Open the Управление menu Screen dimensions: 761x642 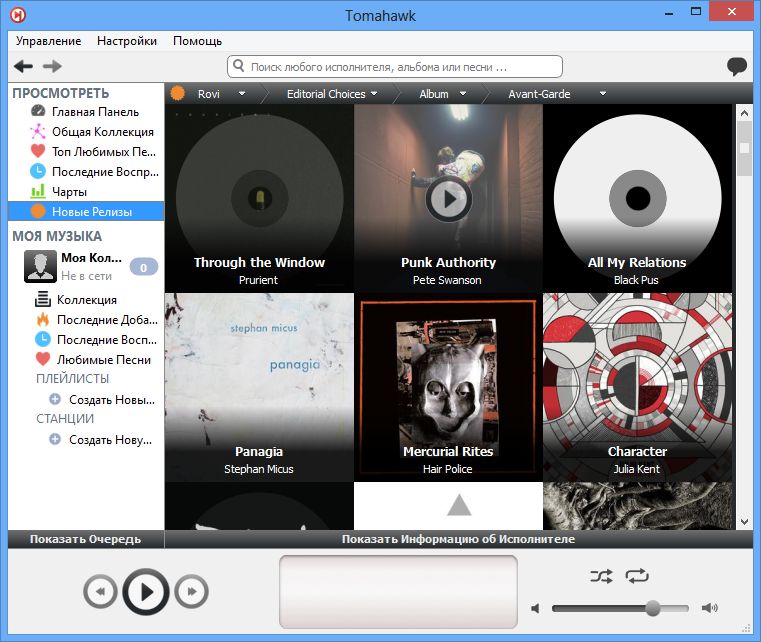click(49, 41)
